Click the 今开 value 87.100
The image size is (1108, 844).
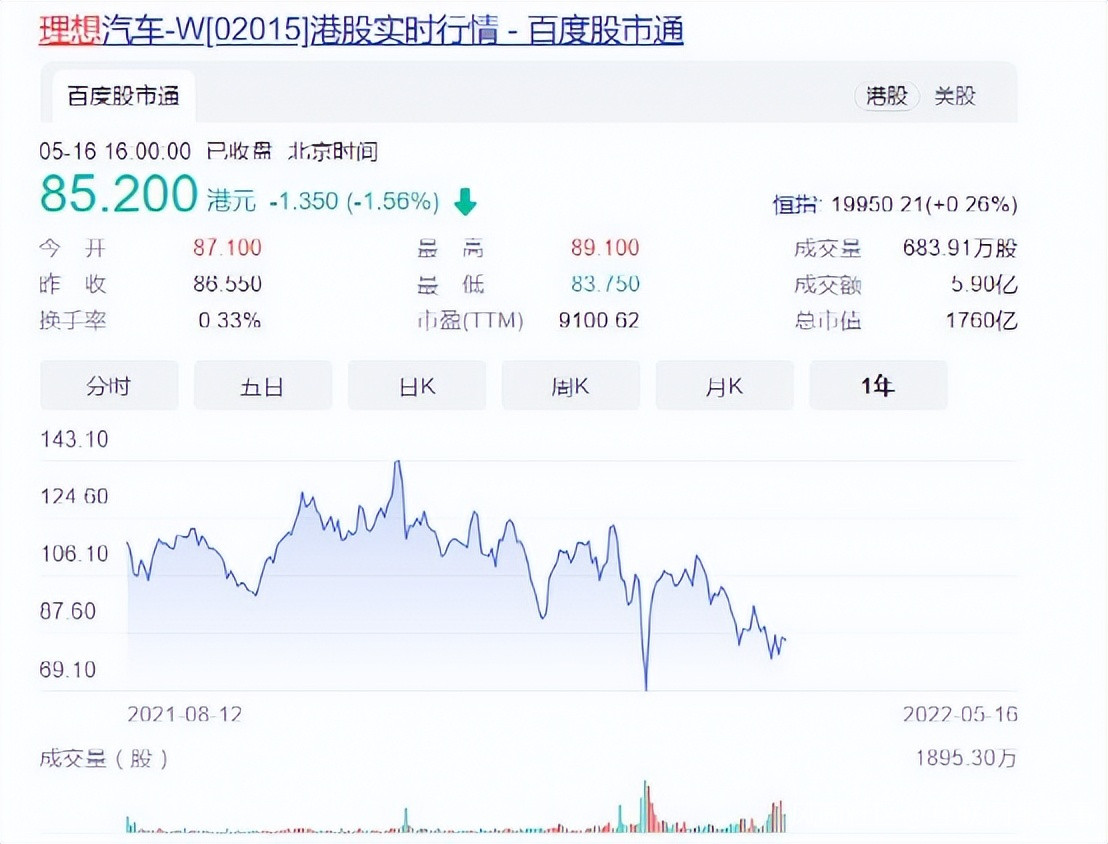[228, 247]
